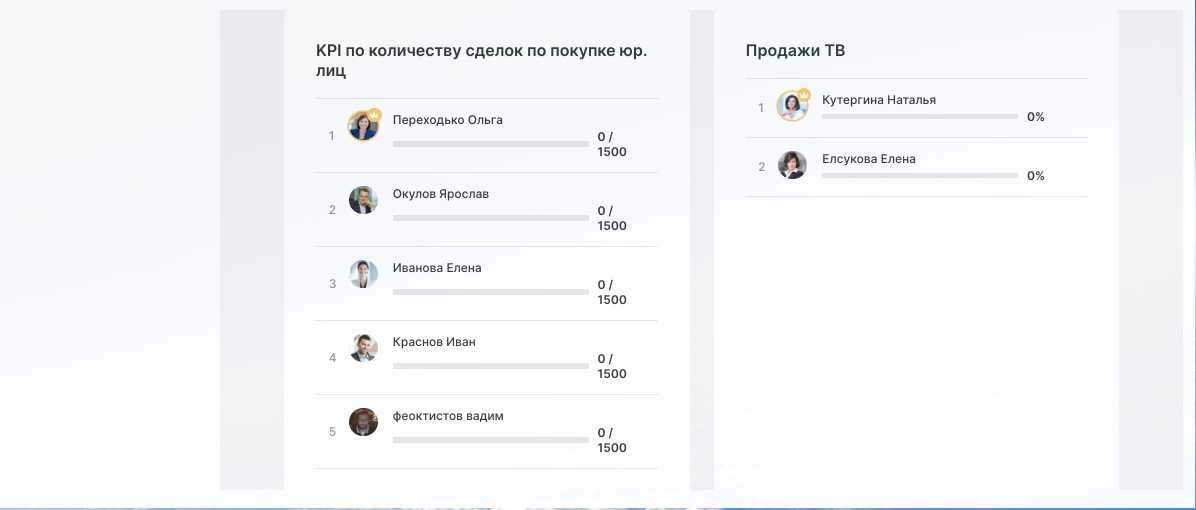1196x510 pixels.
Task: Click the name Елсукова Елена
Action: 869,159
